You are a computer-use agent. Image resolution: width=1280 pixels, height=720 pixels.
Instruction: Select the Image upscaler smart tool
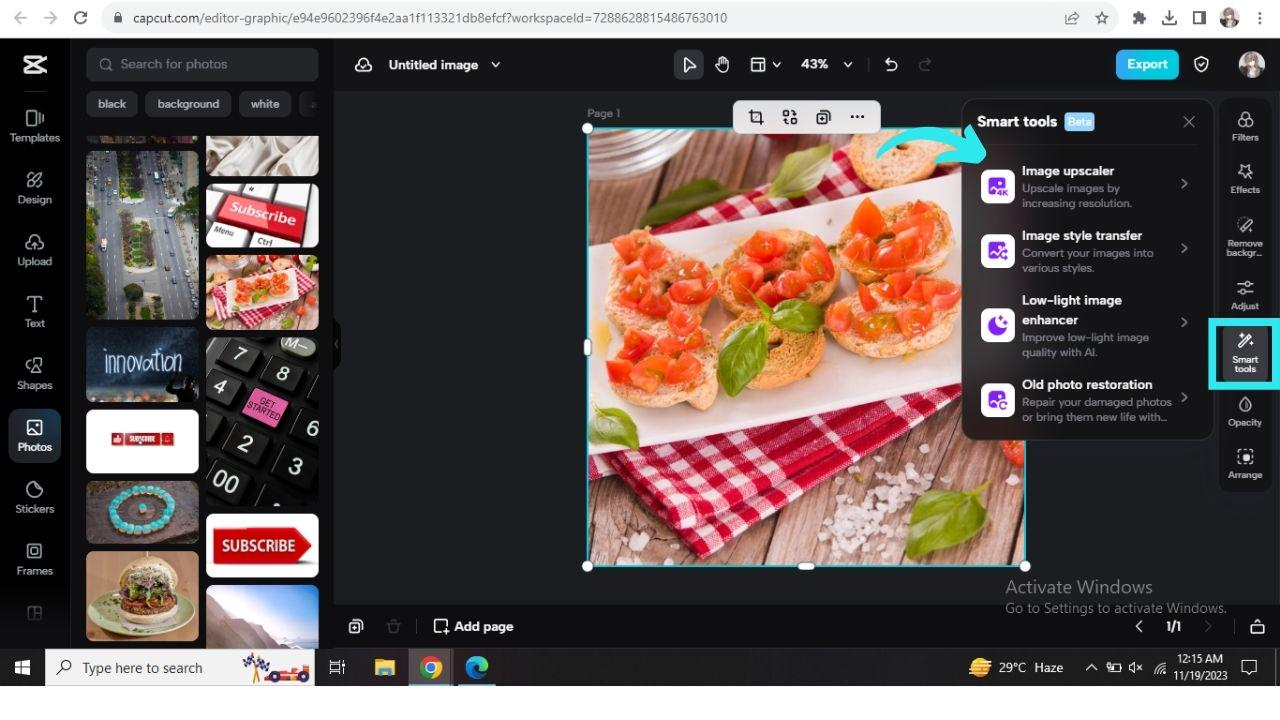coord(1086,186)
